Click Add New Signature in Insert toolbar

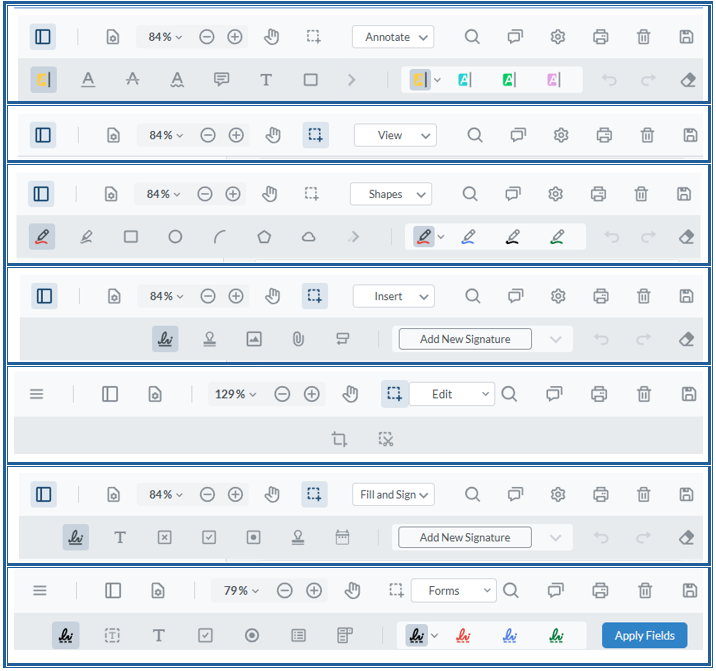(x=465, y=339)
